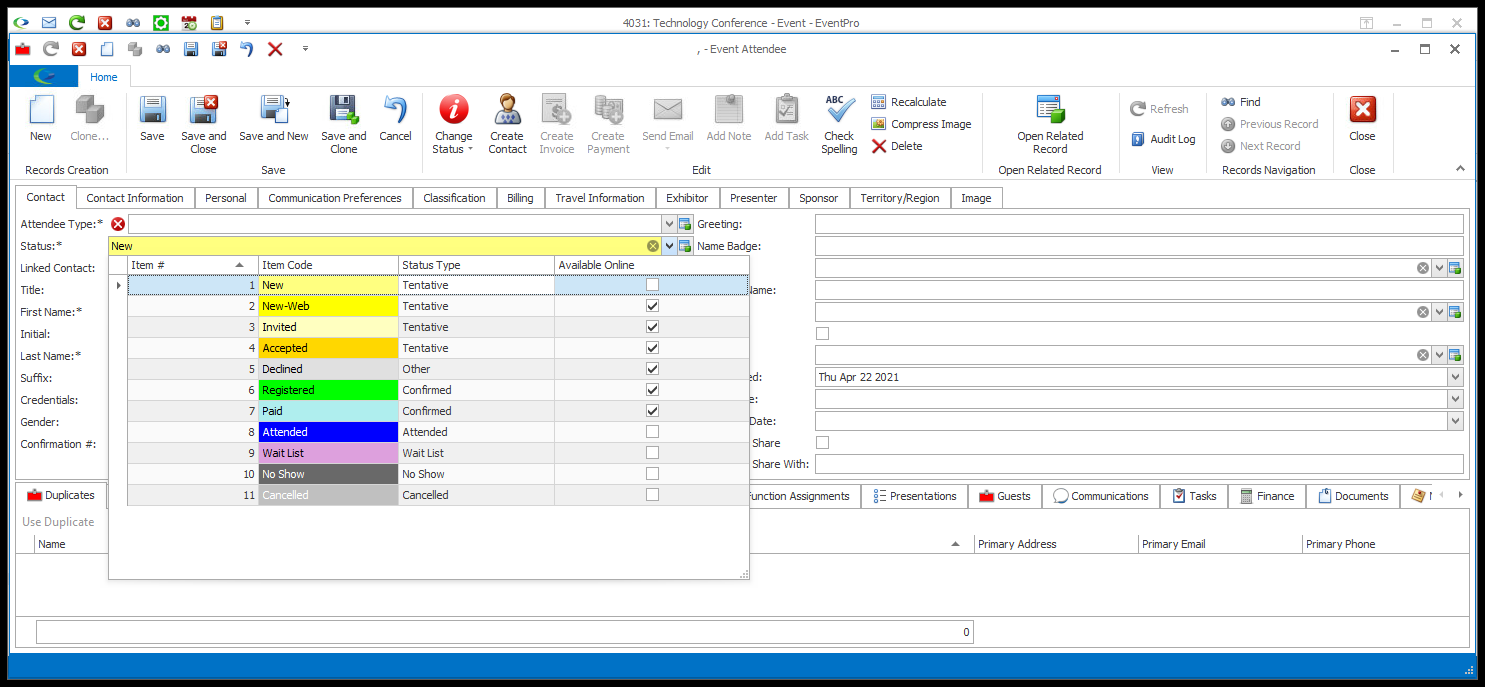Open the Presentations lower tab
This screenshot has height=687, width=1485.
914,496
